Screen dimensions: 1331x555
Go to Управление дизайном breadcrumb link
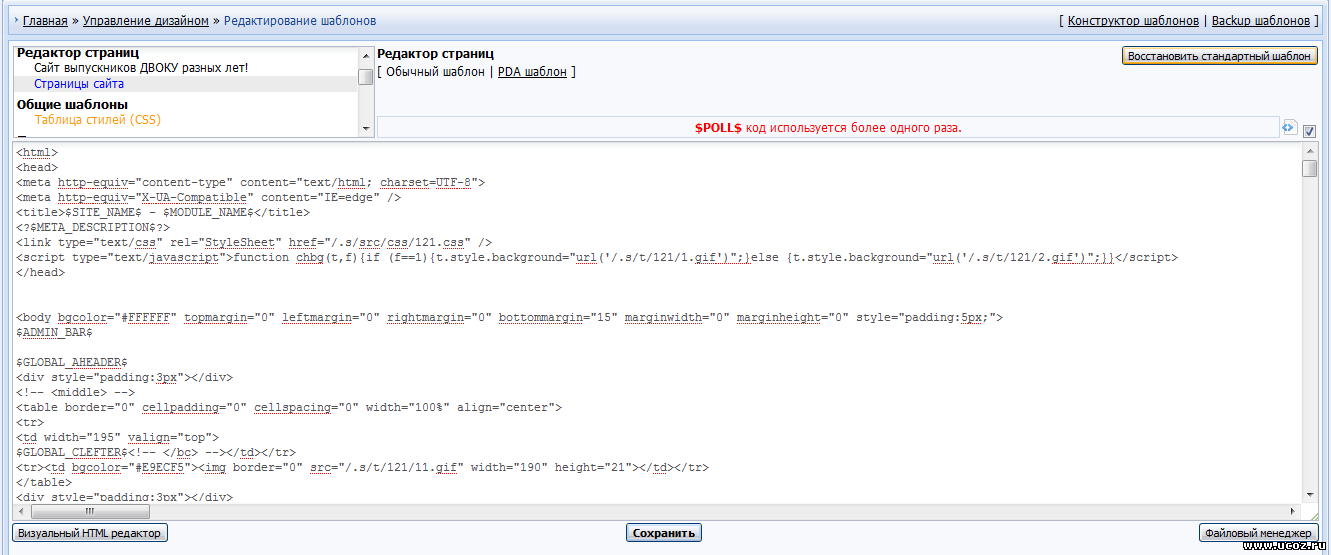(x=146, y=20)
